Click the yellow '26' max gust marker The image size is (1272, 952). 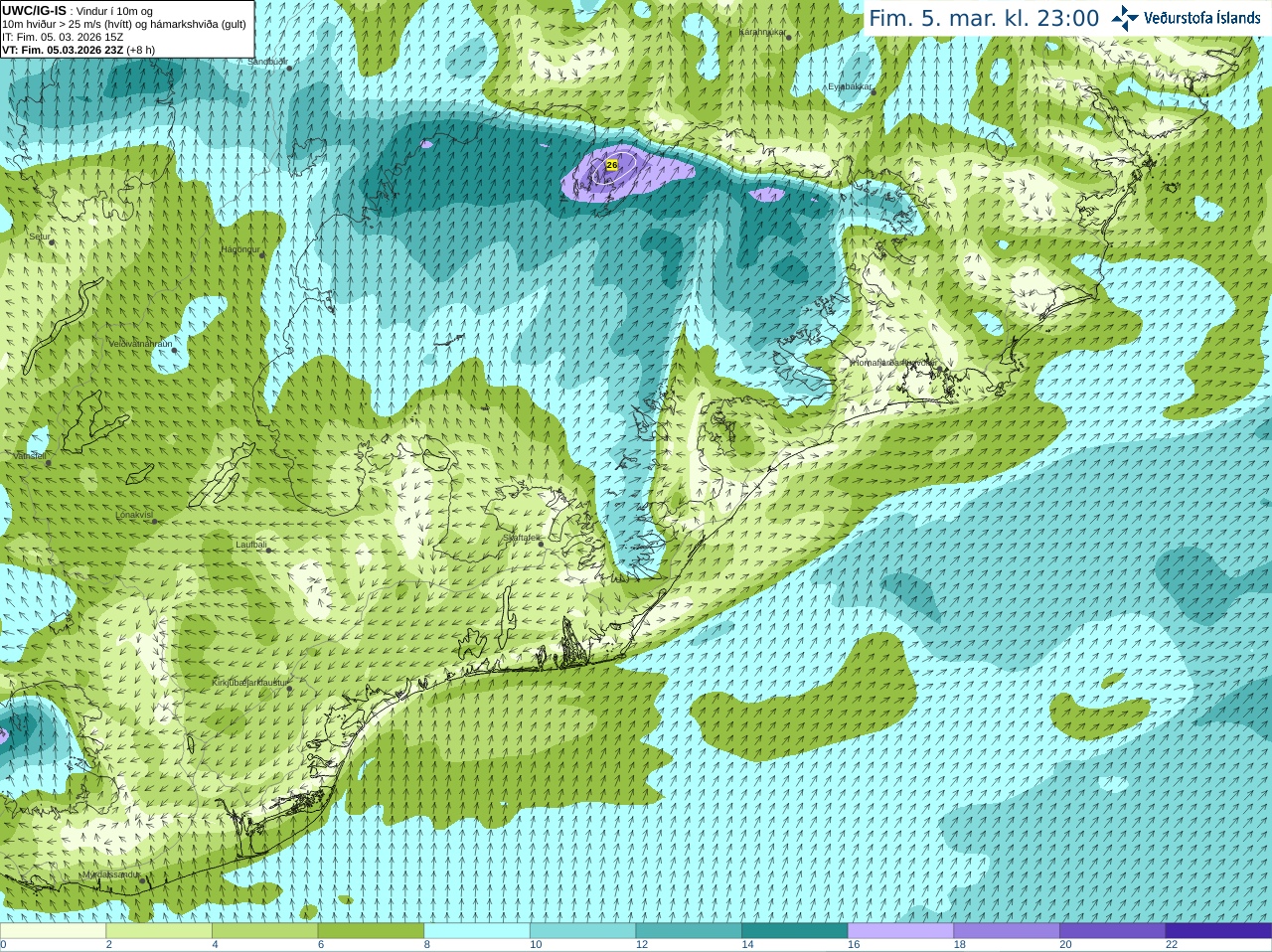pyautogui.click(x=612, y=164)
